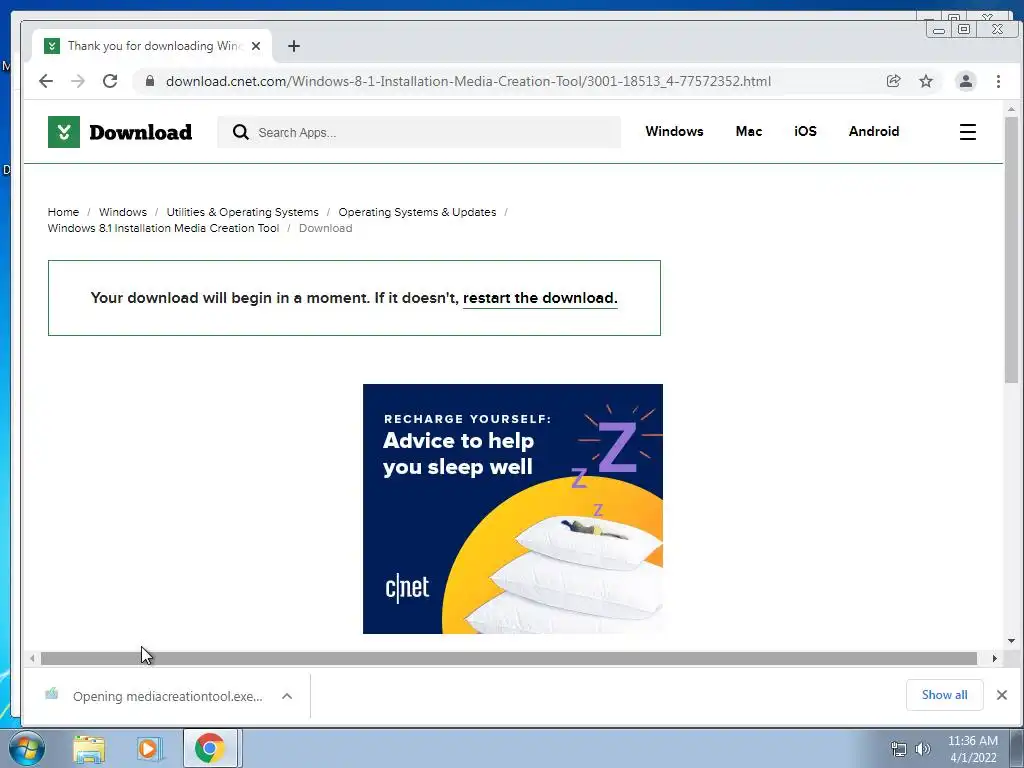View site security lock information
This screenshot has width=1024, height=768.
[150, 81]
